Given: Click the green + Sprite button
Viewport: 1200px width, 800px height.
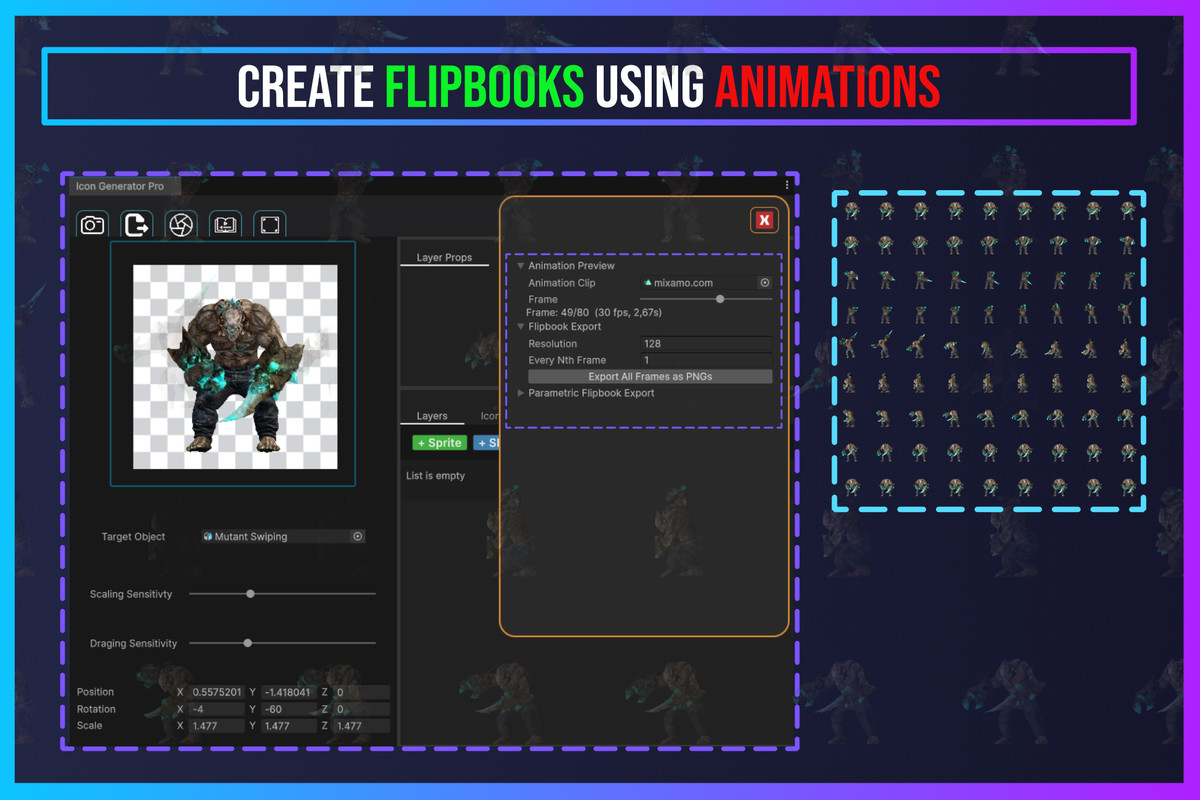Looking at the screenshot, I should 439,442.
